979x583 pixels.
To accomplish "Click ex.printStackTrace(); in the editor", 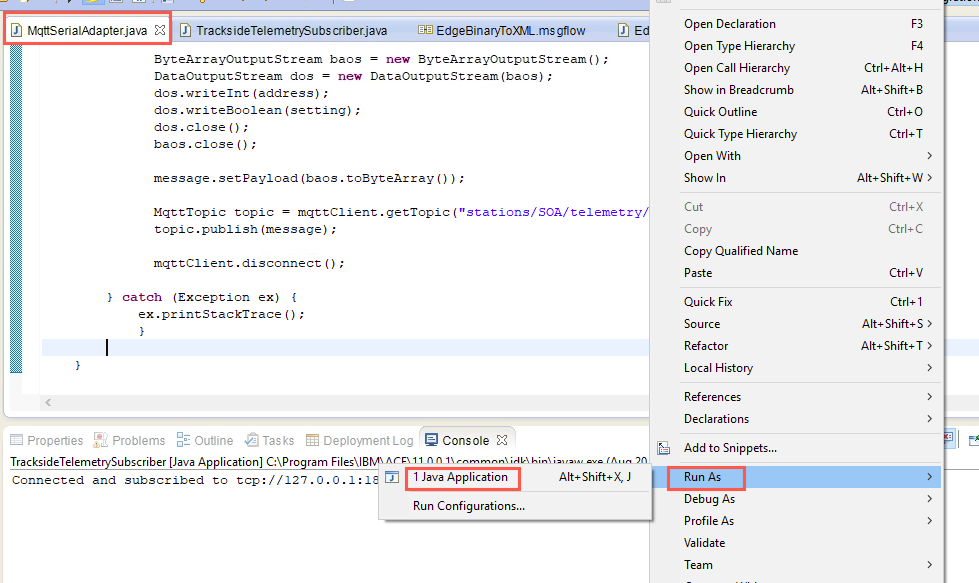I will point(221,314).
